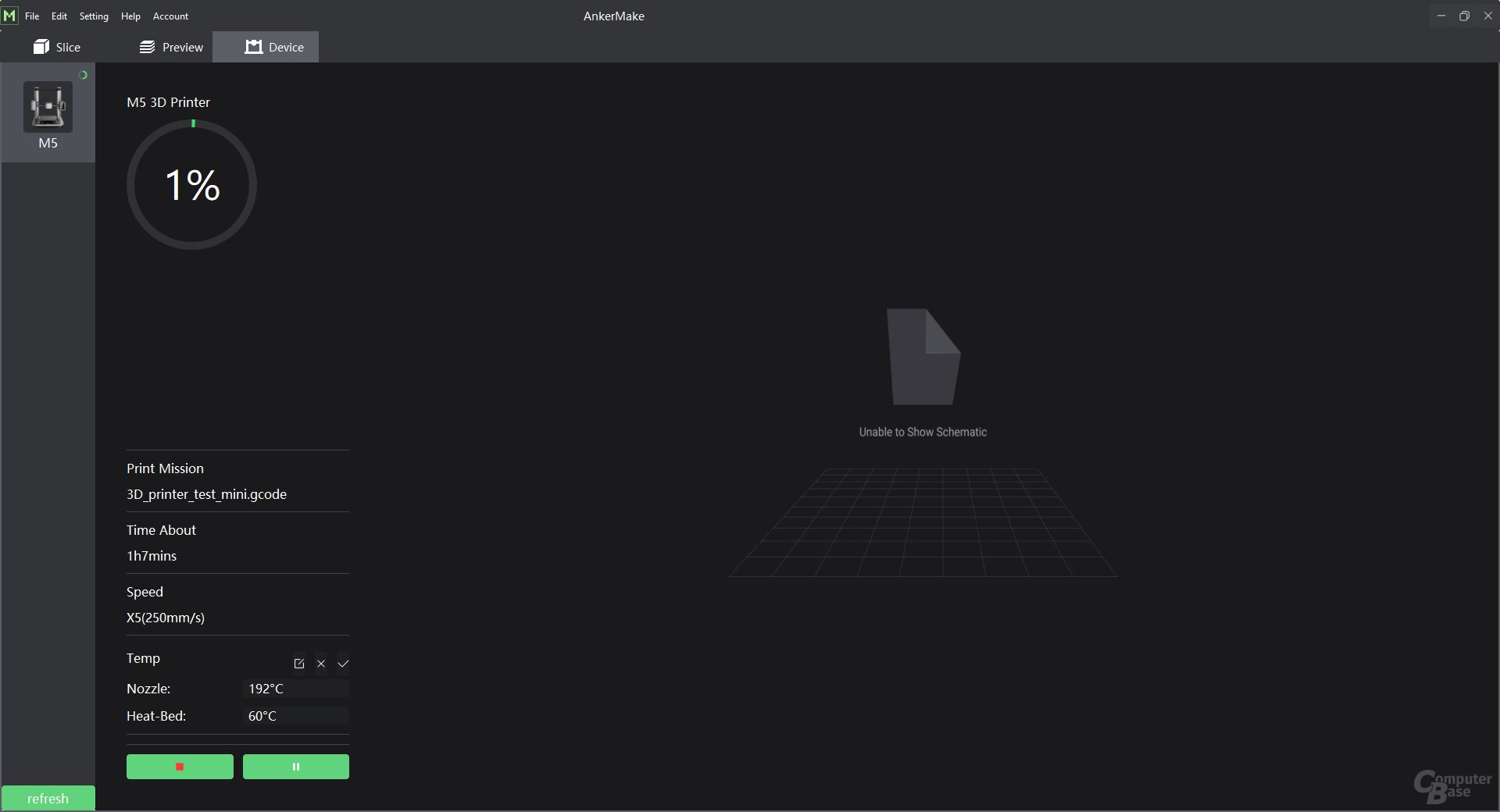
Task: Click the Heat-Bed temperature field
Action: [x=295, y=716]
